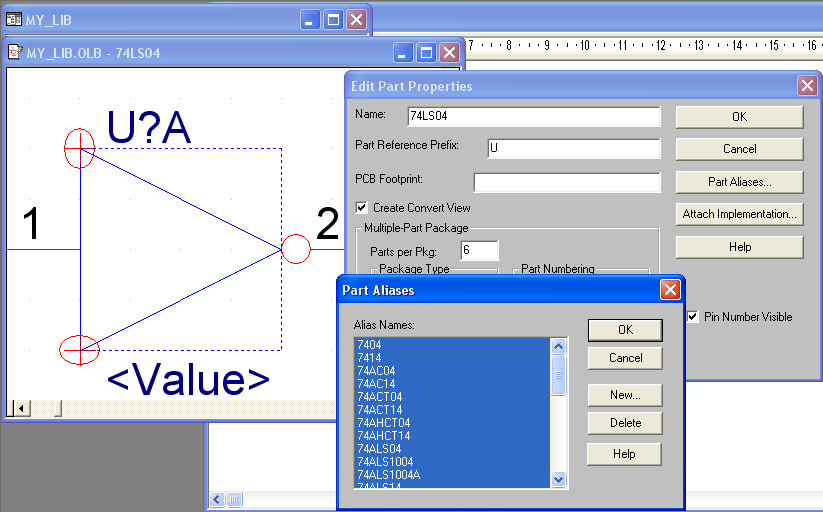Open the Part Aliases... button
Image resolution: width=823 pixels, height=512 pixels.
[x=739, y=182]
